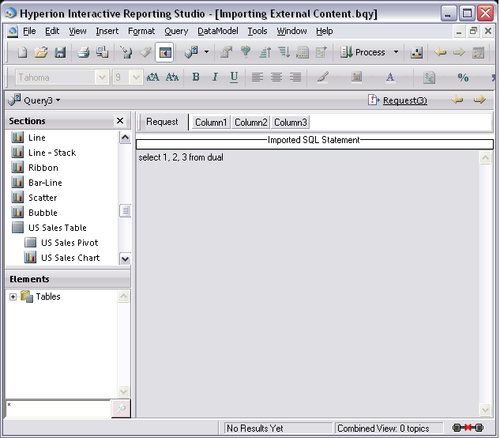The height and width of the screenshot is (438, 500).
Task: Open the font size dropdown
Action: pos(136,78)
